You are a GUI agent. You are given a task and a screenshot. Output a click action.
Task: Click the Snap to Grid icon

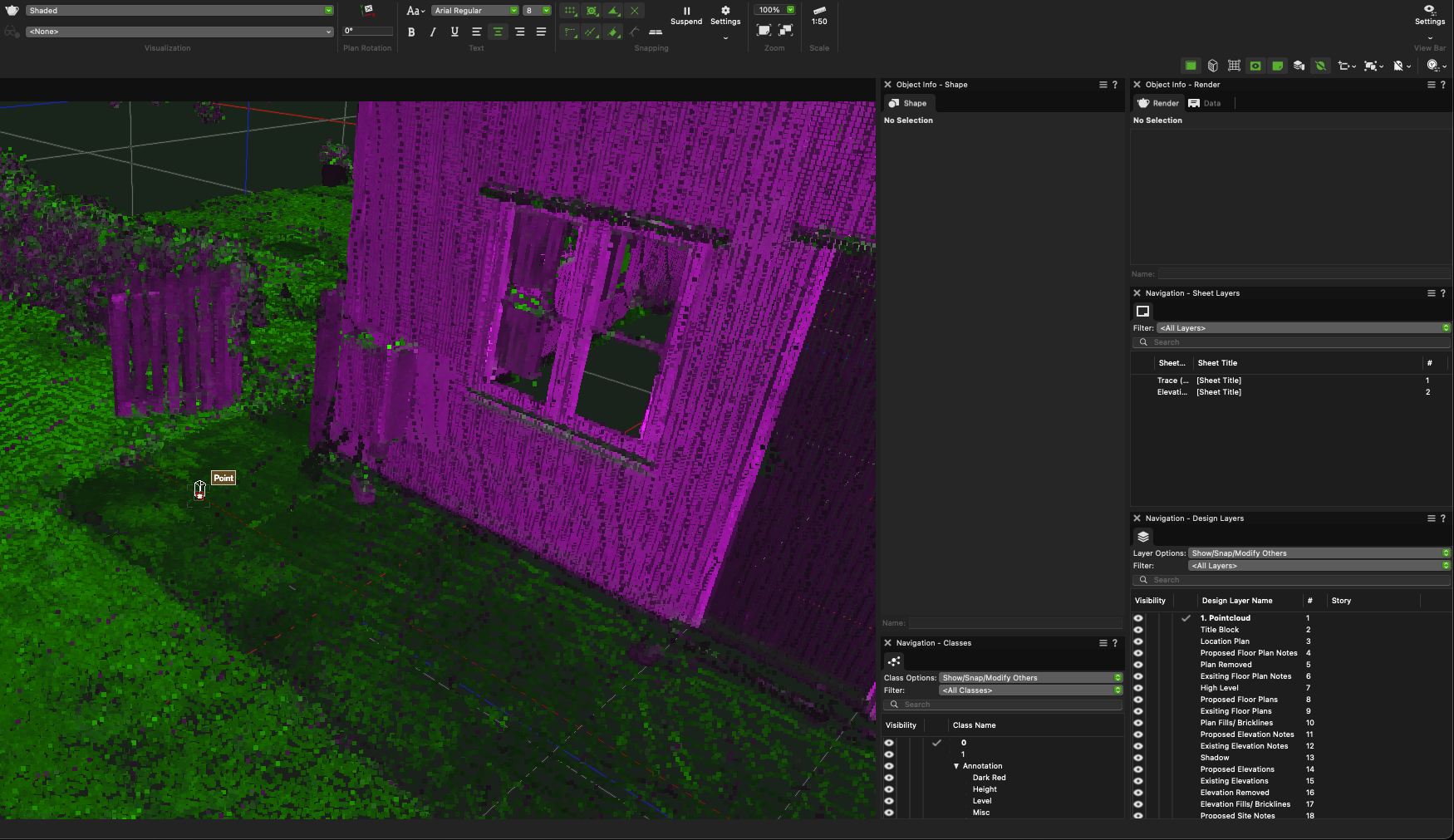click(570, 11)
